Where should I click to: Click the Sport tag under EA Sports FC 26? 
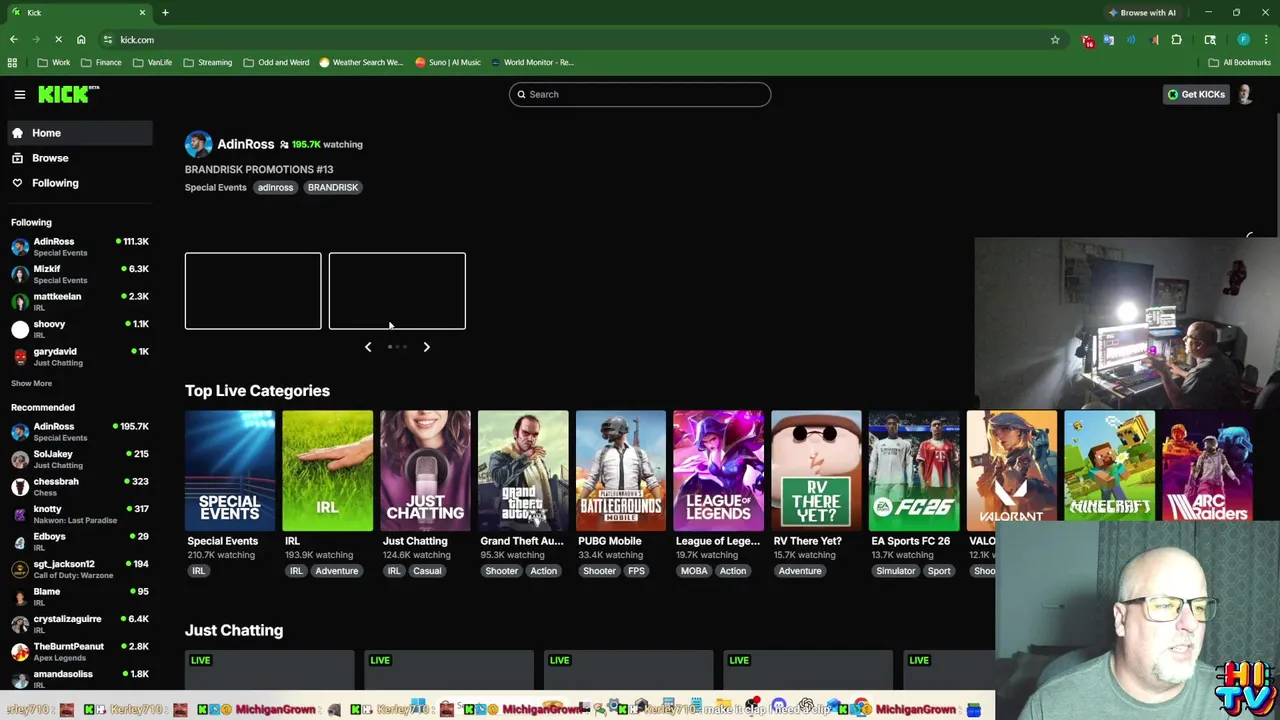pyautogui.click(x=939, y=571)
